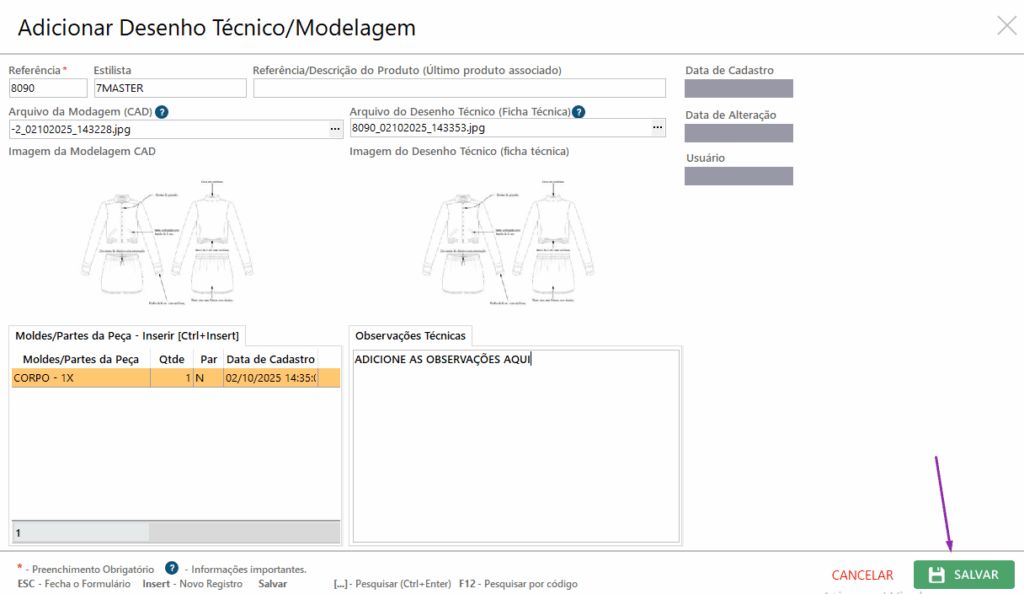Click the help icon beside Arquivo da Modagem (CAD)

pyautogui.click(x=162, y=112)
